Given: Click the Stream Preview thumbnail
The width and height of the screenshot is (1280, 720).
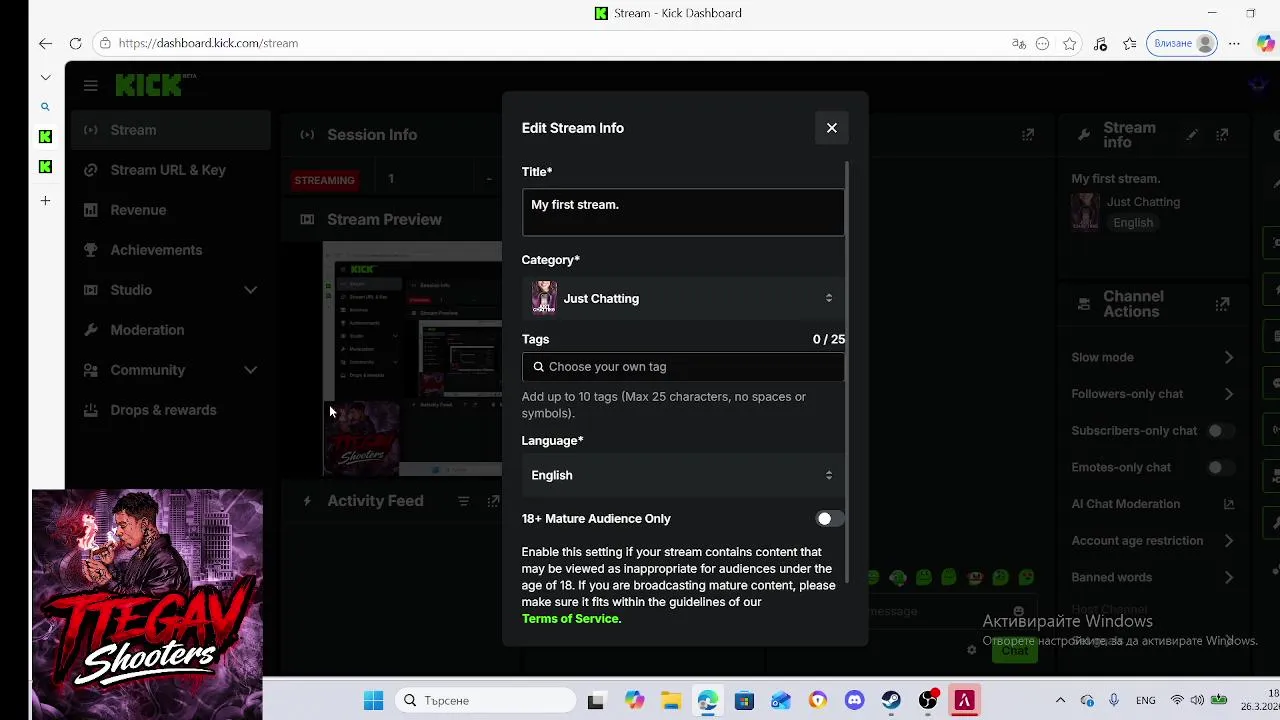Looking at the screenshot, I should (412, 358).
